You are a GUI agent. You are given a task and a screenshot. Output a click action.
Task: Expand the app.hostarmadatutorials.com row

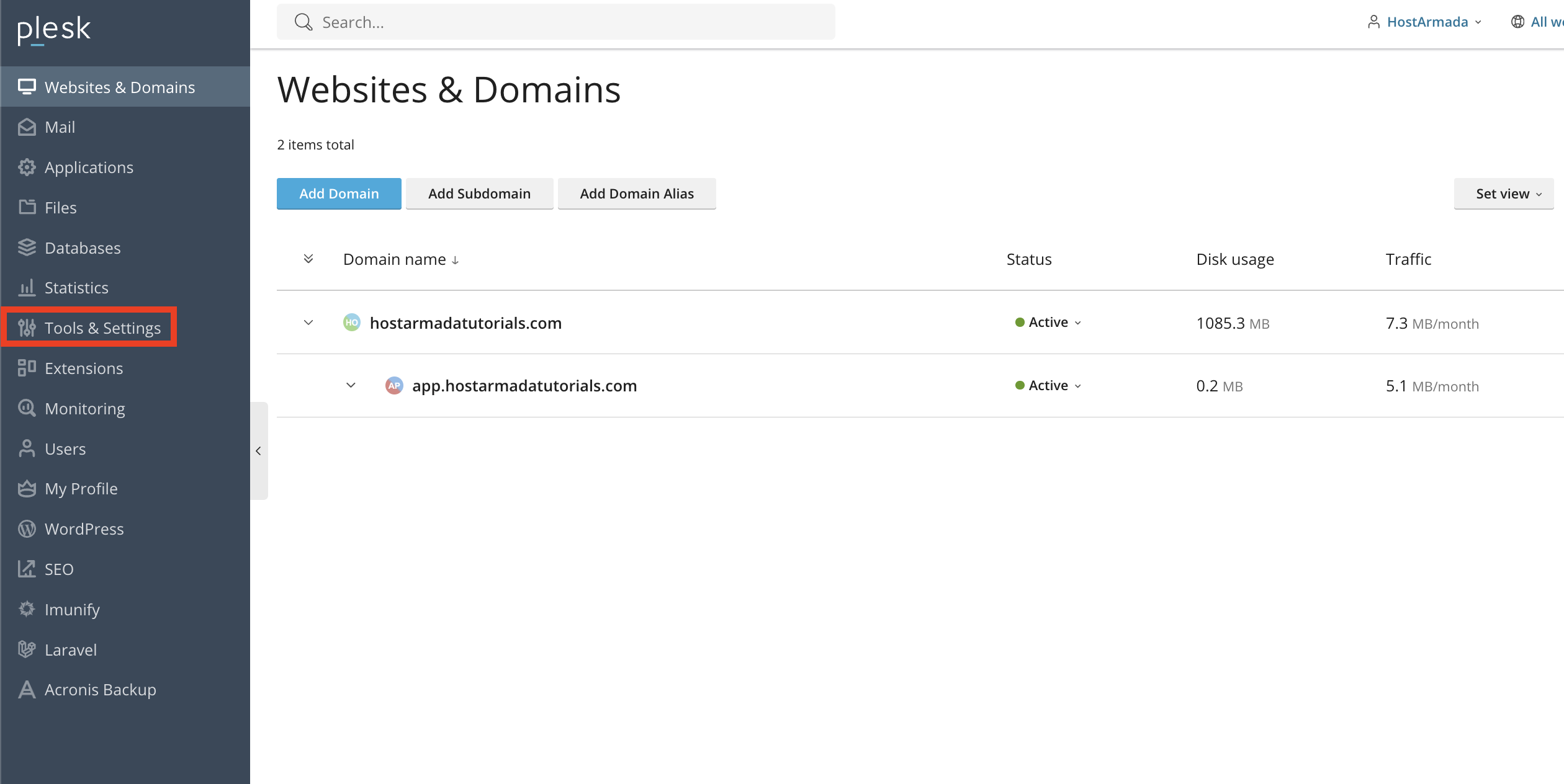coord(351,385)
